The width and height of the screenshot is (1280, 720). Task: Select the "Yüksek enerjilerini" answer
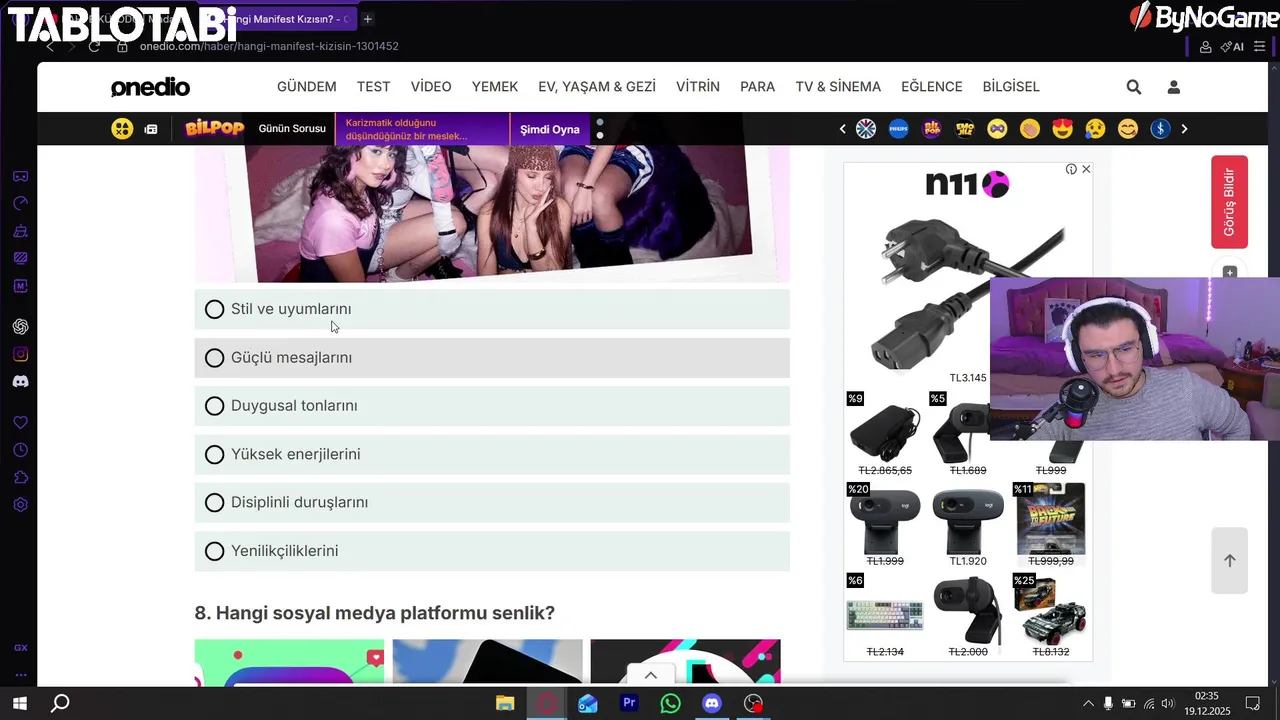click(x=492, y=454)
